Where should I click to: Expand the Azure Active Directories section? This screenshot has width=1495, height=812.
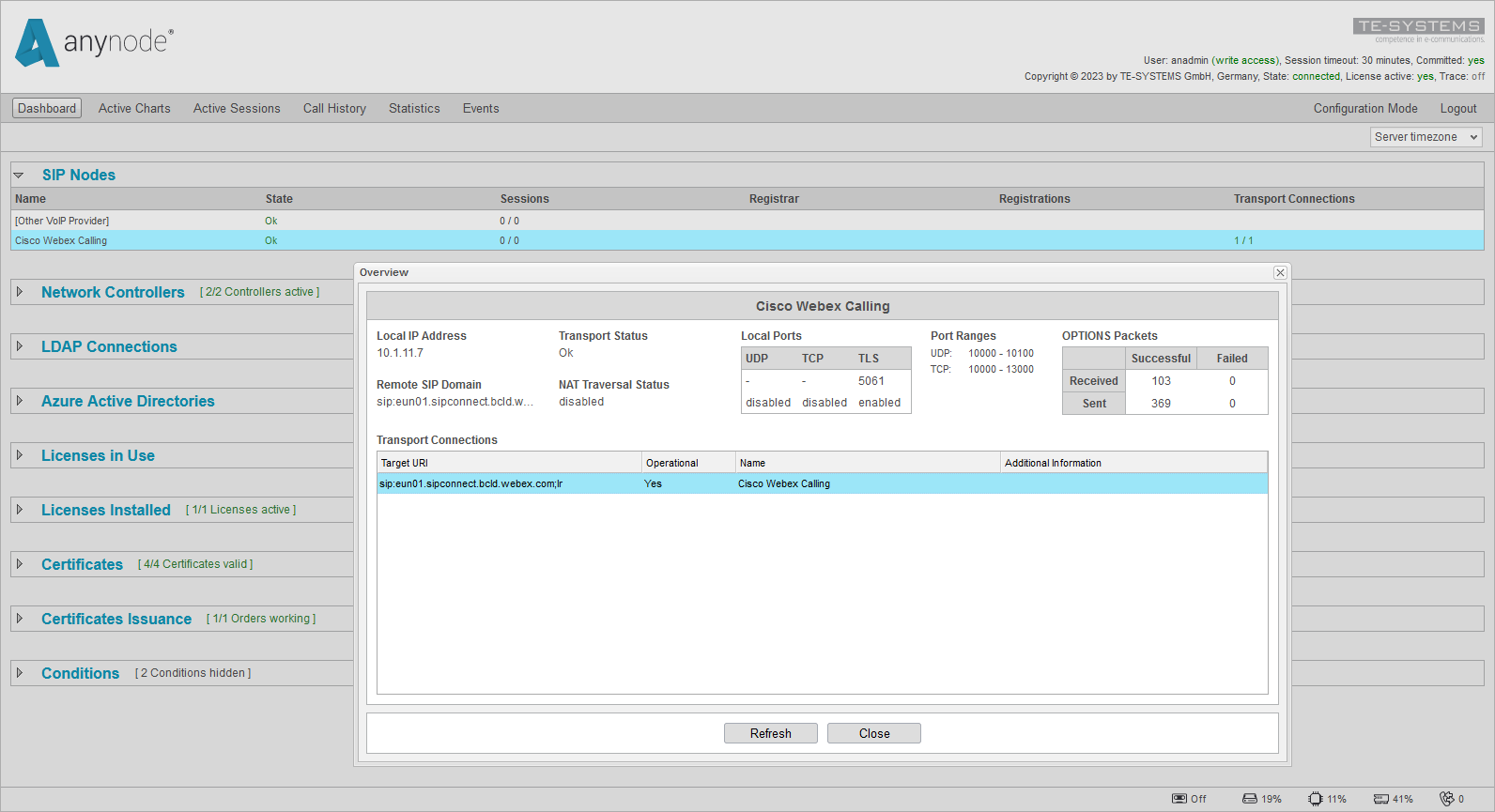coord(20,401)
